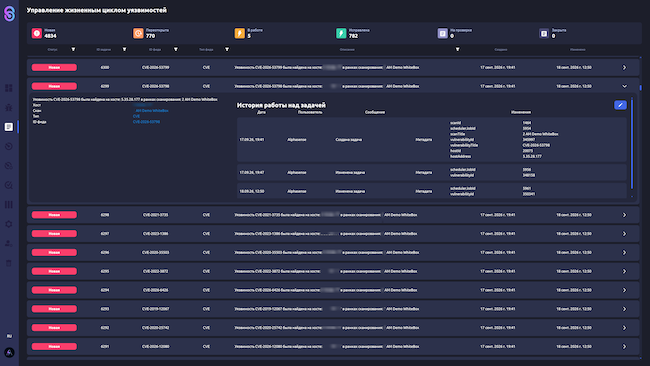Open filter for the Описание column
650x366 pixels.
[458, 49]
